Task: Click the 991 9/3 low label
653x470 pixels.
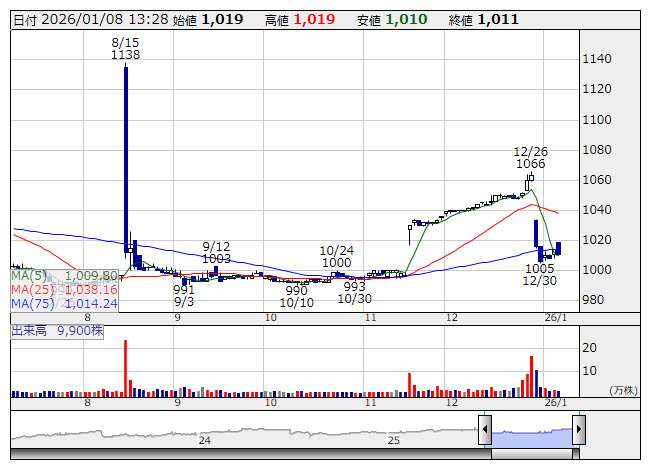Action: (184, 296)
